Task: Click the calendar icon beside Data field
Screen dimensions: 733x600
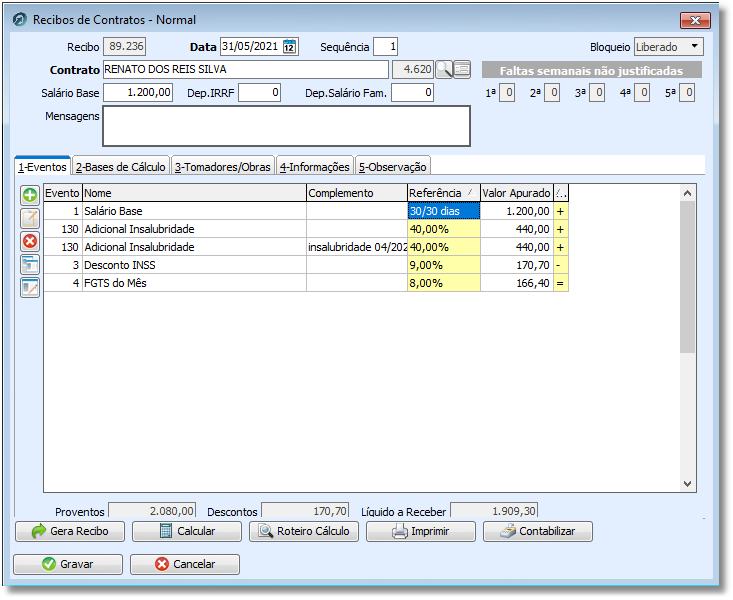Action: (x=289, y=47)
